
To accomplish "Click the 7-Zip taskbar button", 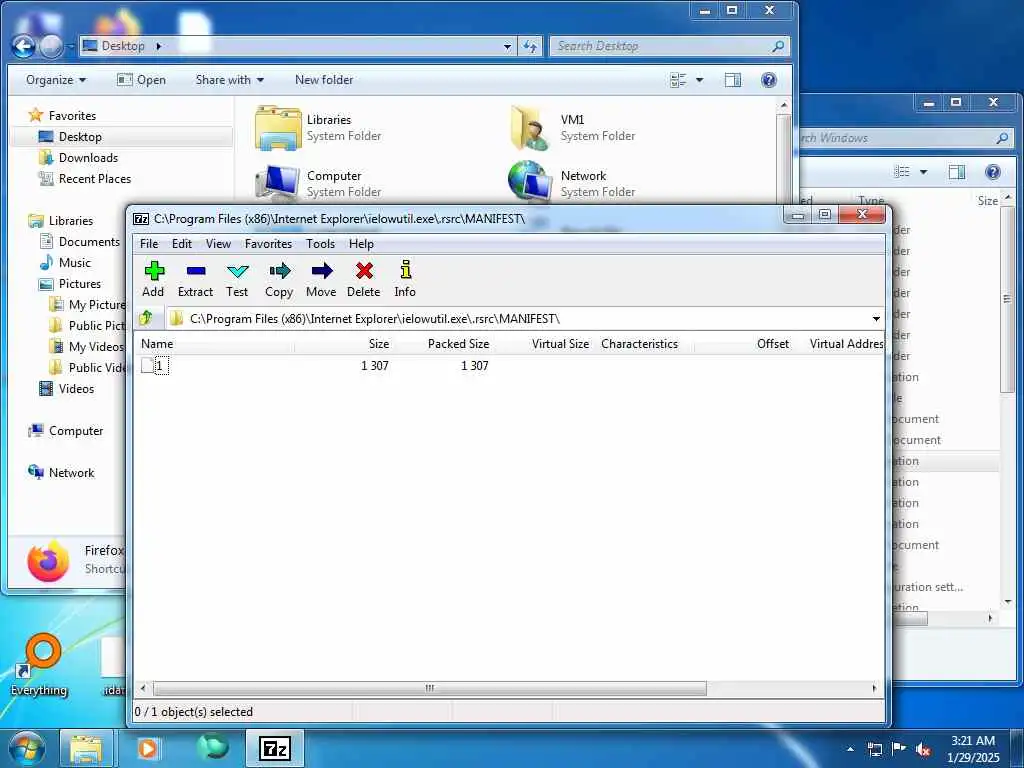I will [275, 748].
